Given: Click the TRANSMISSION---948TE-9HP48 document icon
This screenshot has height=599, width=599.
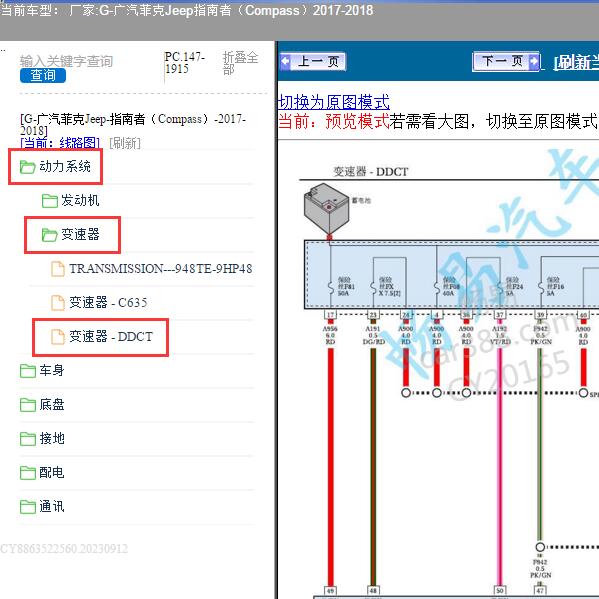Looking at the screenshot, I should click(x=58, y=269).
